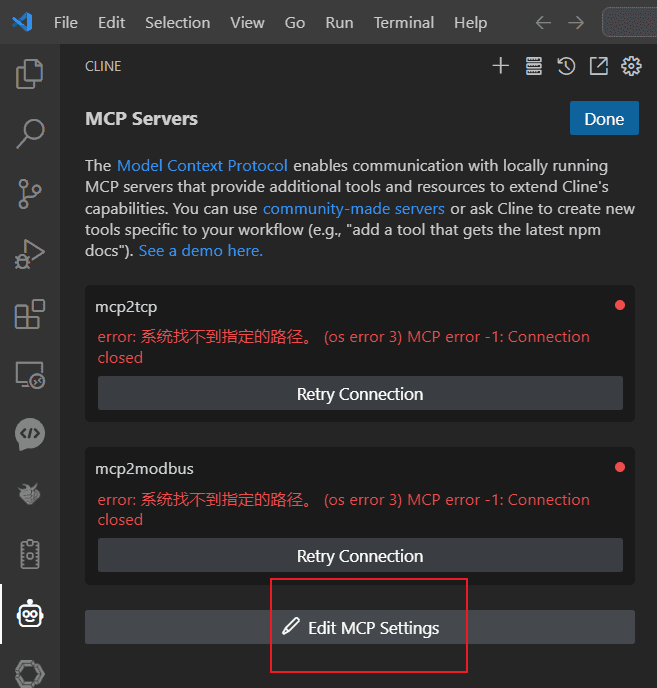Open the Explorer view in activity bar
The height and width of the screenshot is (688, 657).
tap(29, 74)
